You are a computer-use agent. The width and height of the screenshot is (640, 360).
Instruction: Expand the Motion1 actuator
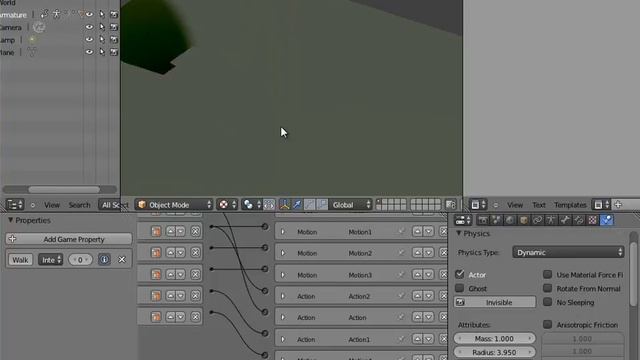pos(282,232)
